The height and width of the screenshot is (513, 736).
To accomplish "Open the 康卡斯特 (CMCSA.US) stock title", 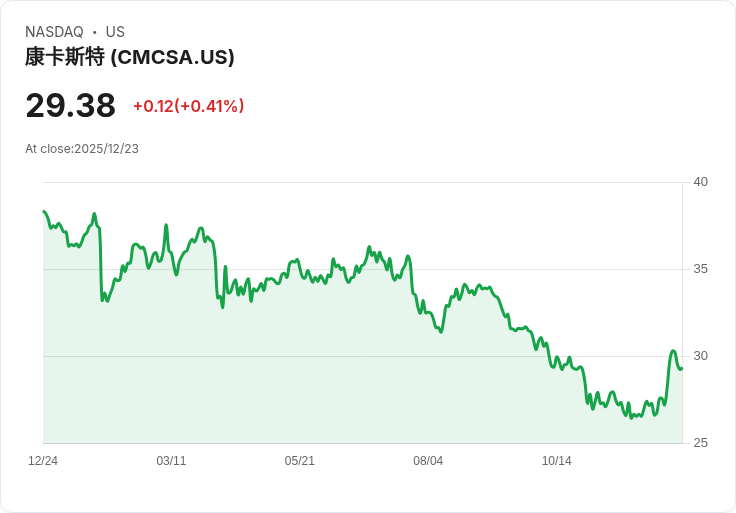I will pos(130,57).
